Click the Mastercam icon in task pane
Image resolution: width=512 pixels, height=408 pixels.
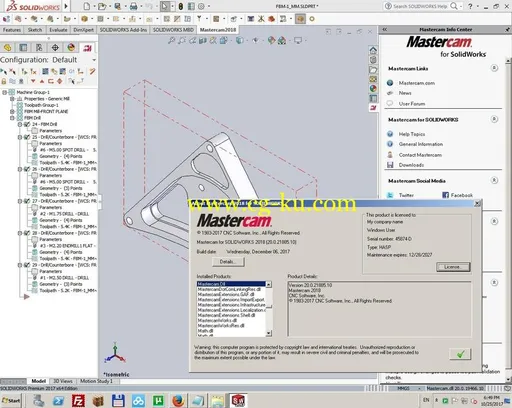click(373, 107)
